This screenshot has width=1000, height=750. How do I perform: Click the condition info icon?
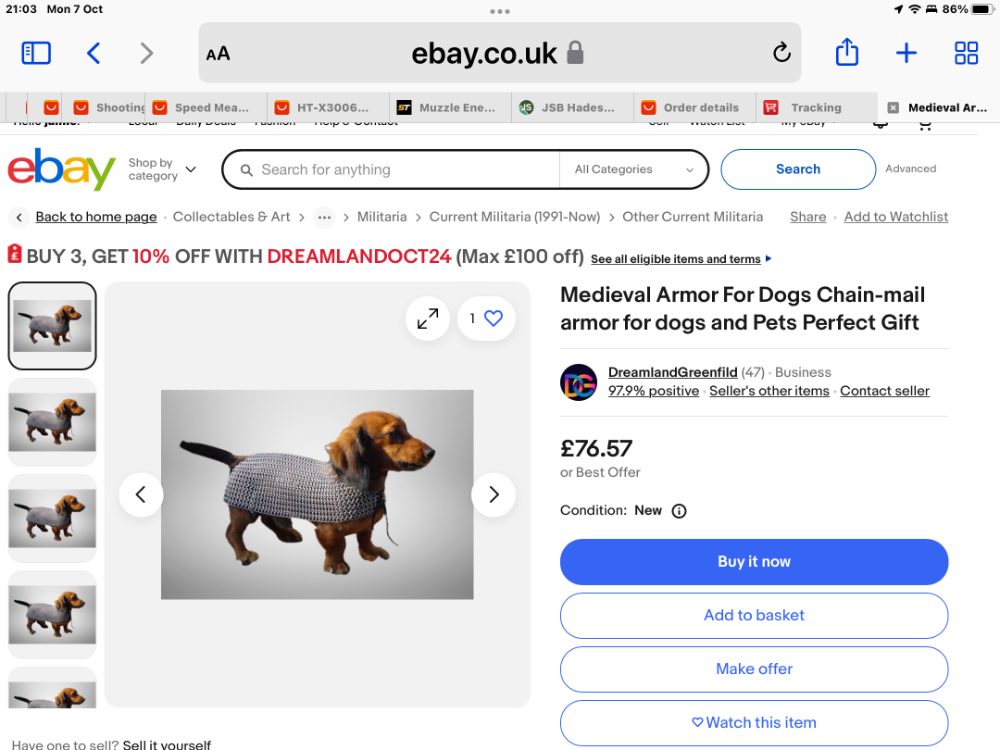pos(679,511)
